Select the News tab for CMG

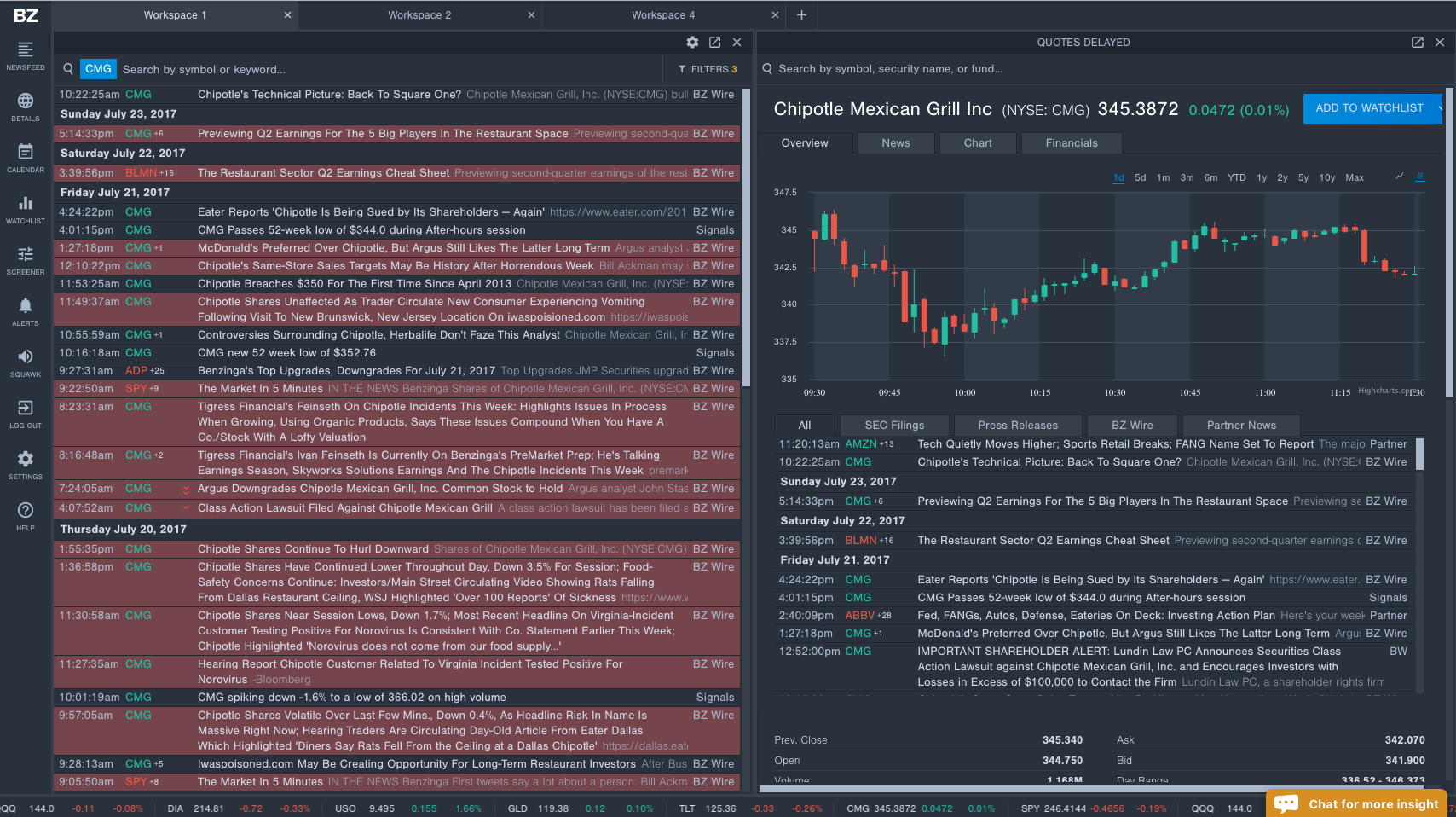[896, 143]
